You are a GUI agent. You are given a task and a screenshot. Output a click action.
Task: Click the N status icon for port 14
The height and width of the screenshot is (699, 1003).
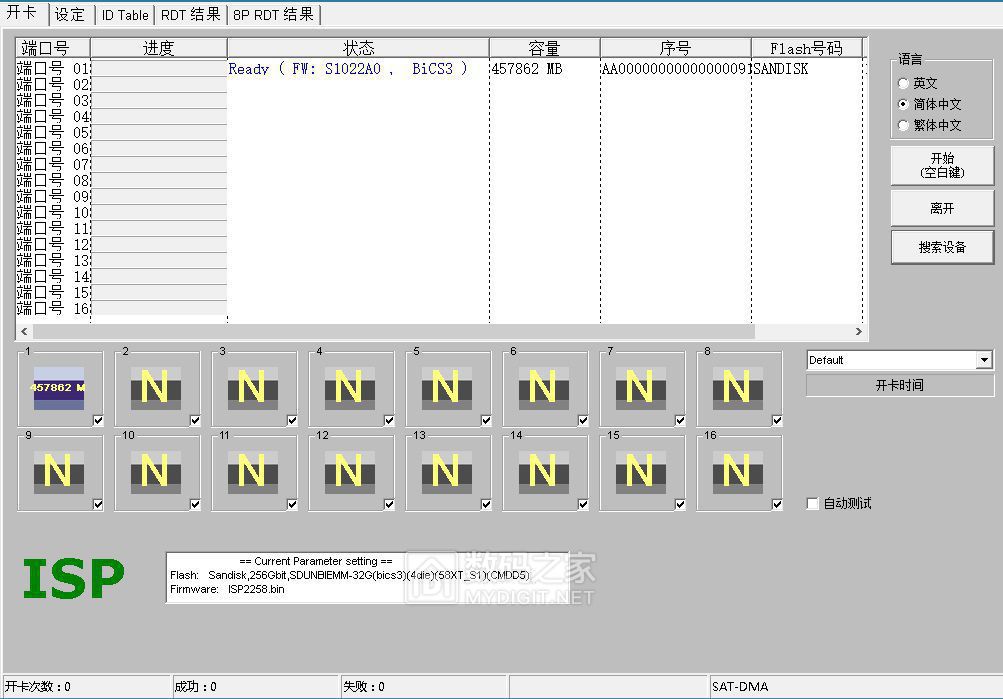click(544, 472)
